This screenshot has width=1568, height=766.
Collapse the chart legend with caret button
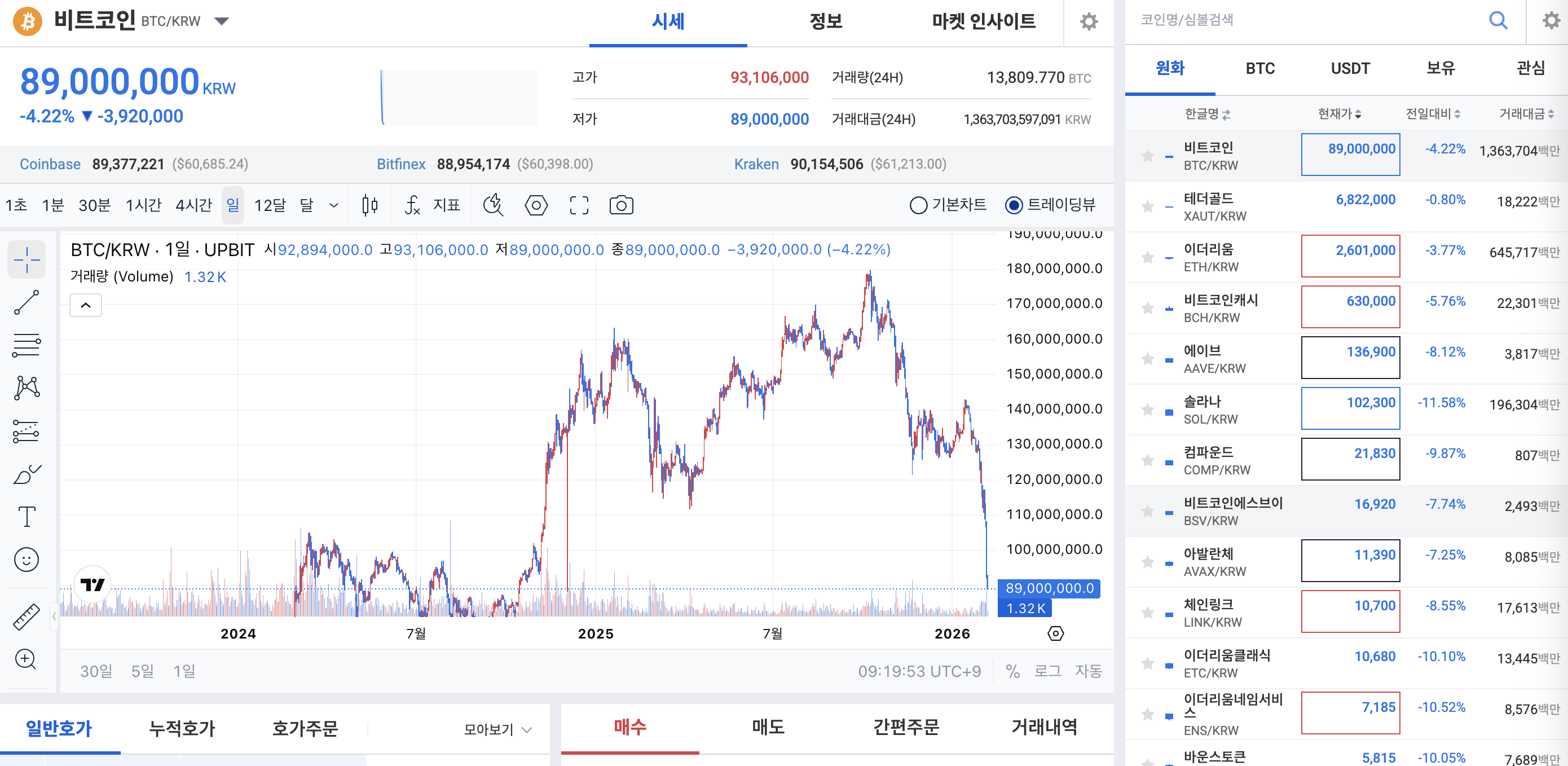86,305
